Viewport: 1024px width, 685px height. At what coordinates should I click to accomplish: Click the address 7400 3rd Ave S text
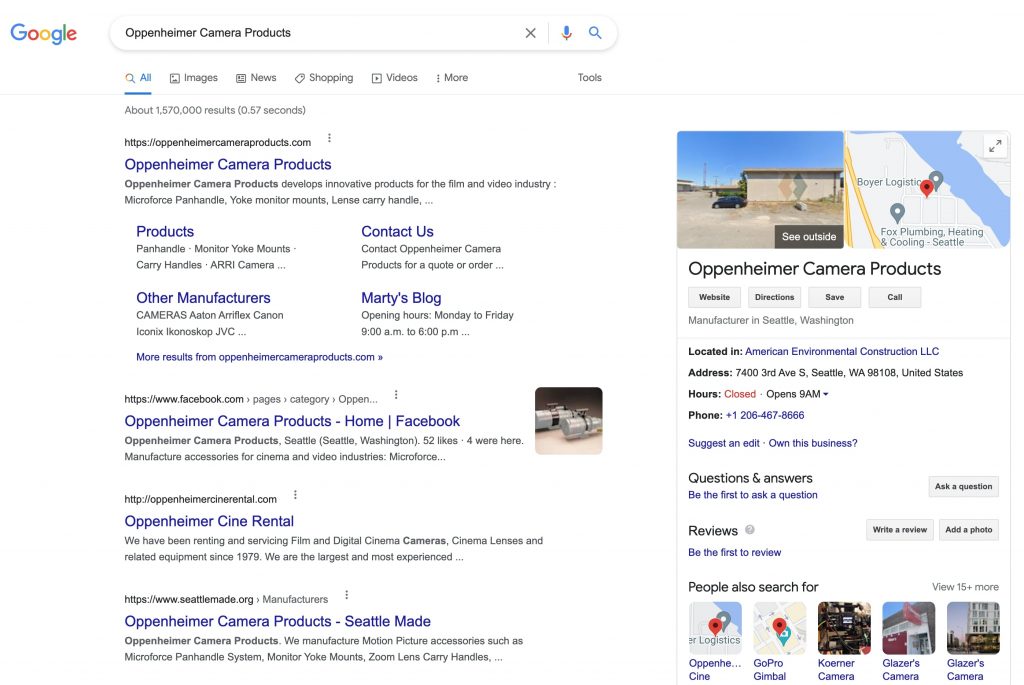[x=849, y=373]
